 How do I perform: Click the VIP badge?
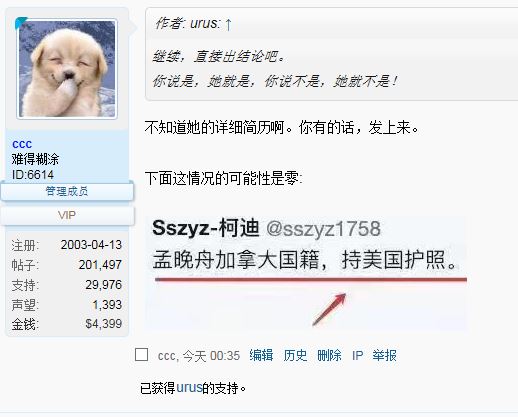tap(67, 215)
